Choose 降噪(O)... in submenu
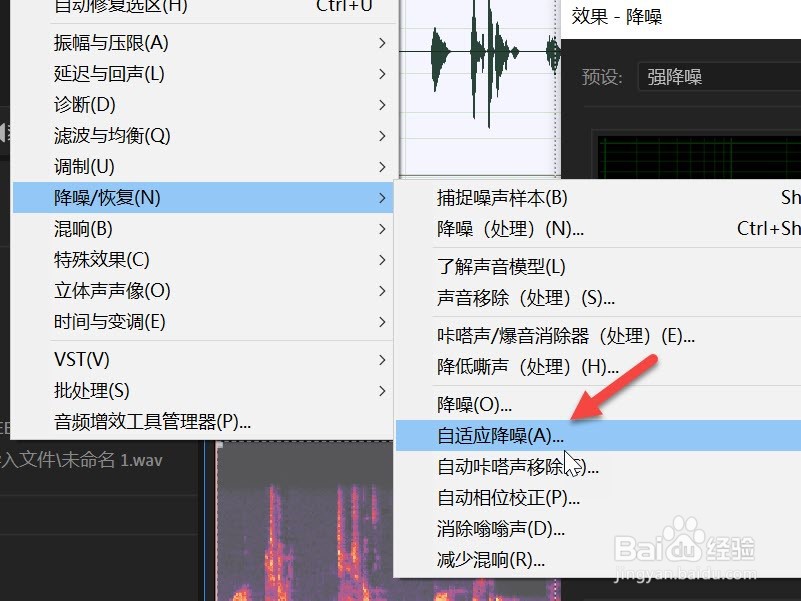The width and height of the screenshot is (801, 601). (x=599, y=405)
